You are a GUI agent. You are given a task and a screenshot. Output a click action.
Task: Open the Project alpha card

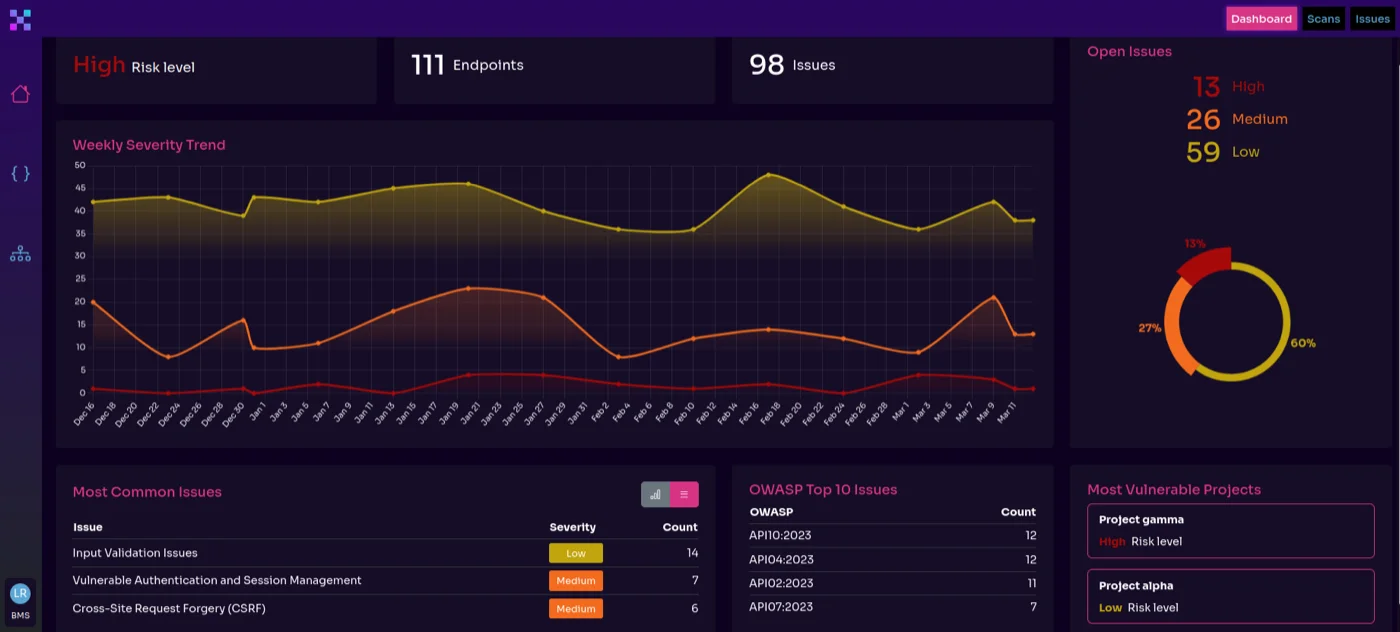click(1230, 597)
